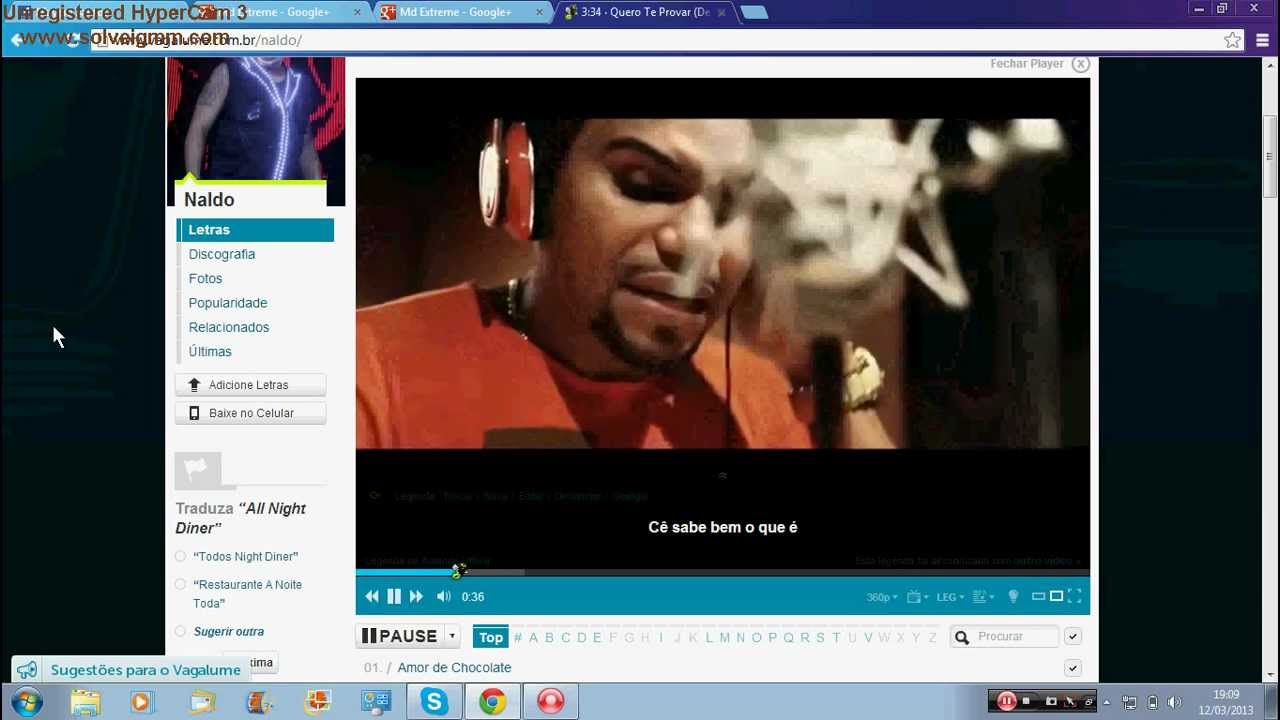Pause the video with player pause icon
1280x720 pixels.
click(394, 597)
